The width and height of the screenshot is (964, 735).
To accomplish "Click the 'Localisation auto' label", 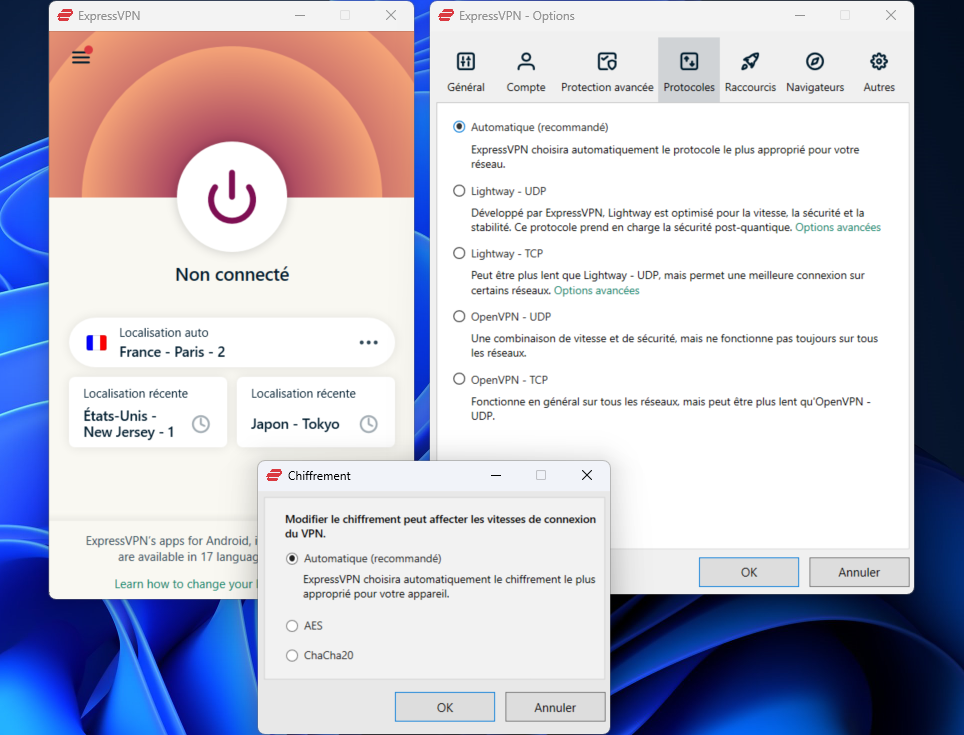I will 164,332.
